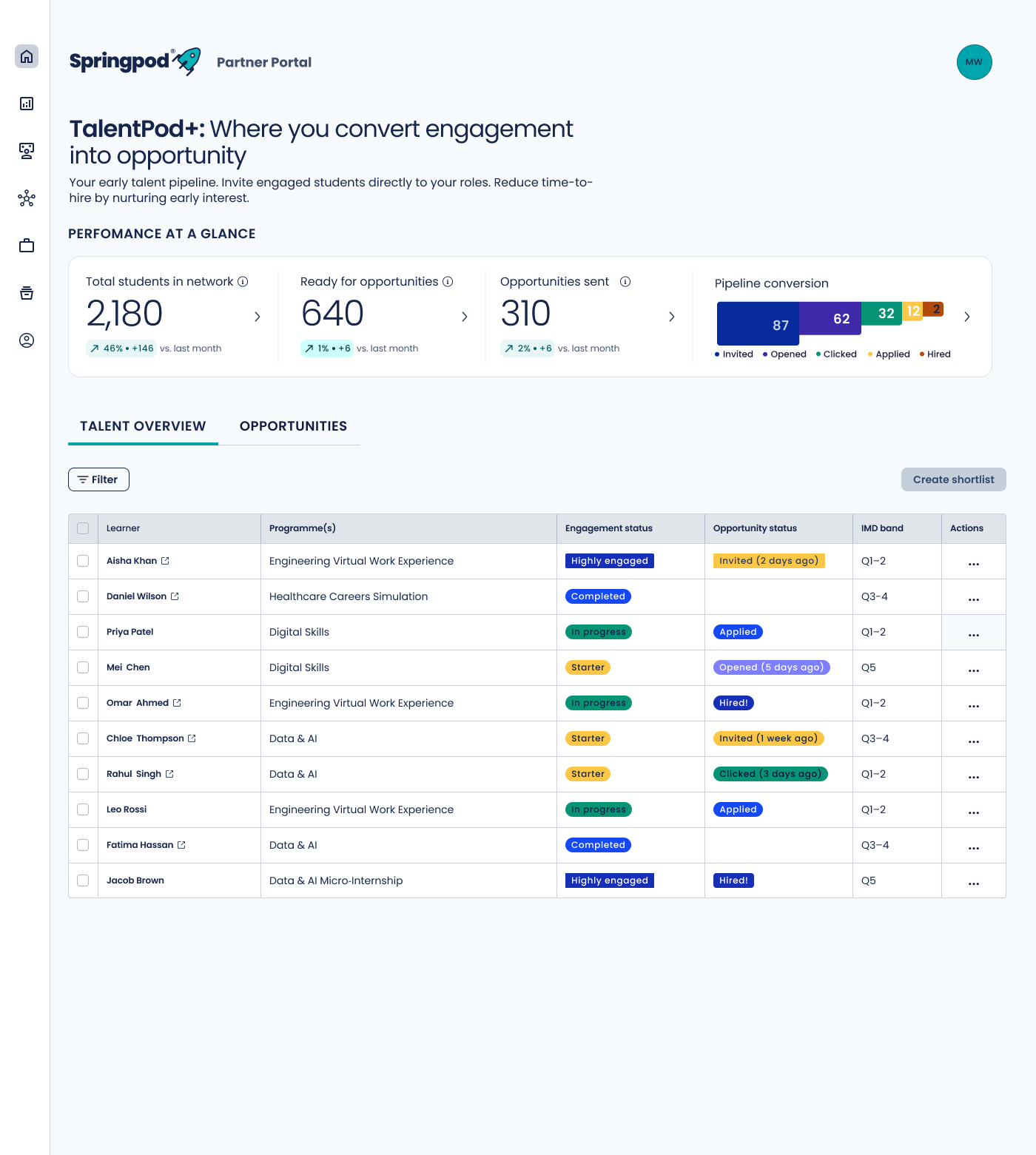
Task: Click the Invited 87 pipeline bar
Action: 758,324
